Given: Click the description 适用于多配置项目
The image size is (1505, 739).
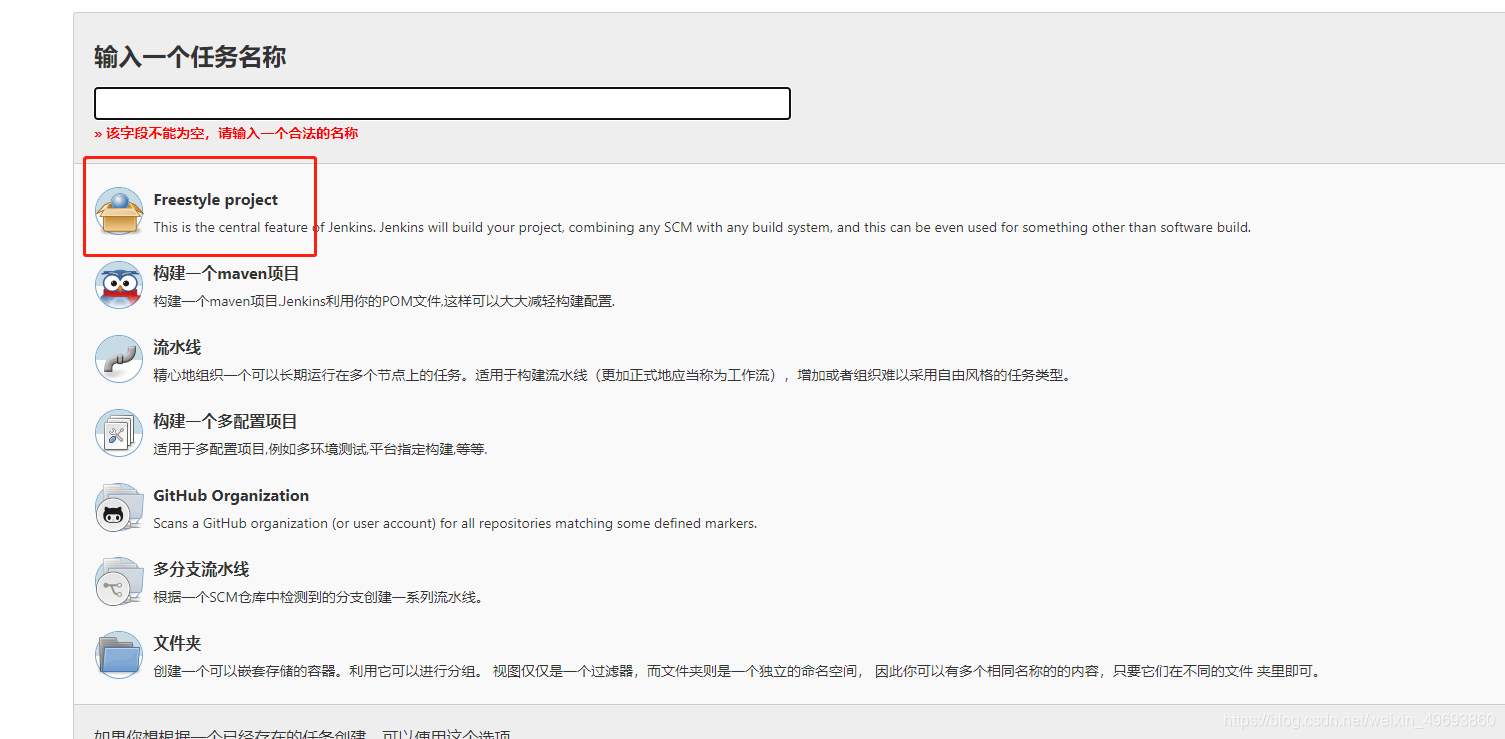Looking at the screenshot, I should pyautogui.click(x=320, y=449).
